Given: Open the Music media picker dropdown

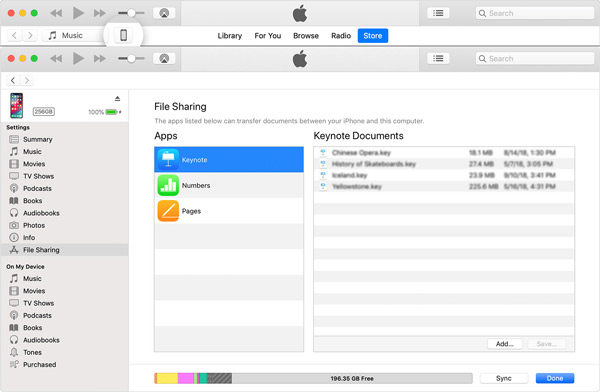Looking at the screenshot, I should tap(72, 36).
